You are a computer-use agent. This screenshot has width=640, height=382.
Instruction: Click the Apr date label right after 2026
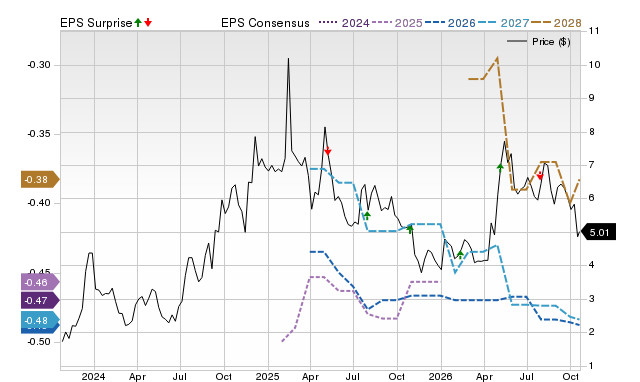484,376
